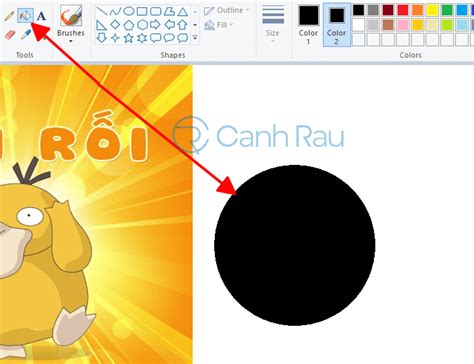The width and height of the screenshot is (474, 364).
Task: Choose the Hexagon shape
Action: 142,25
